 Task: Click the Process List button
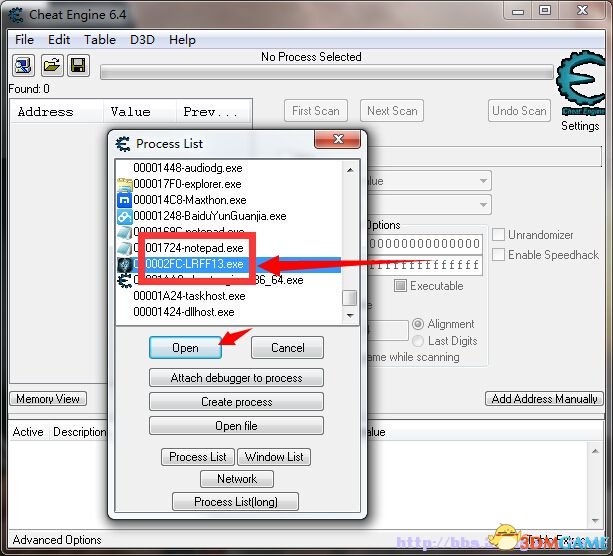click(198, 457)
